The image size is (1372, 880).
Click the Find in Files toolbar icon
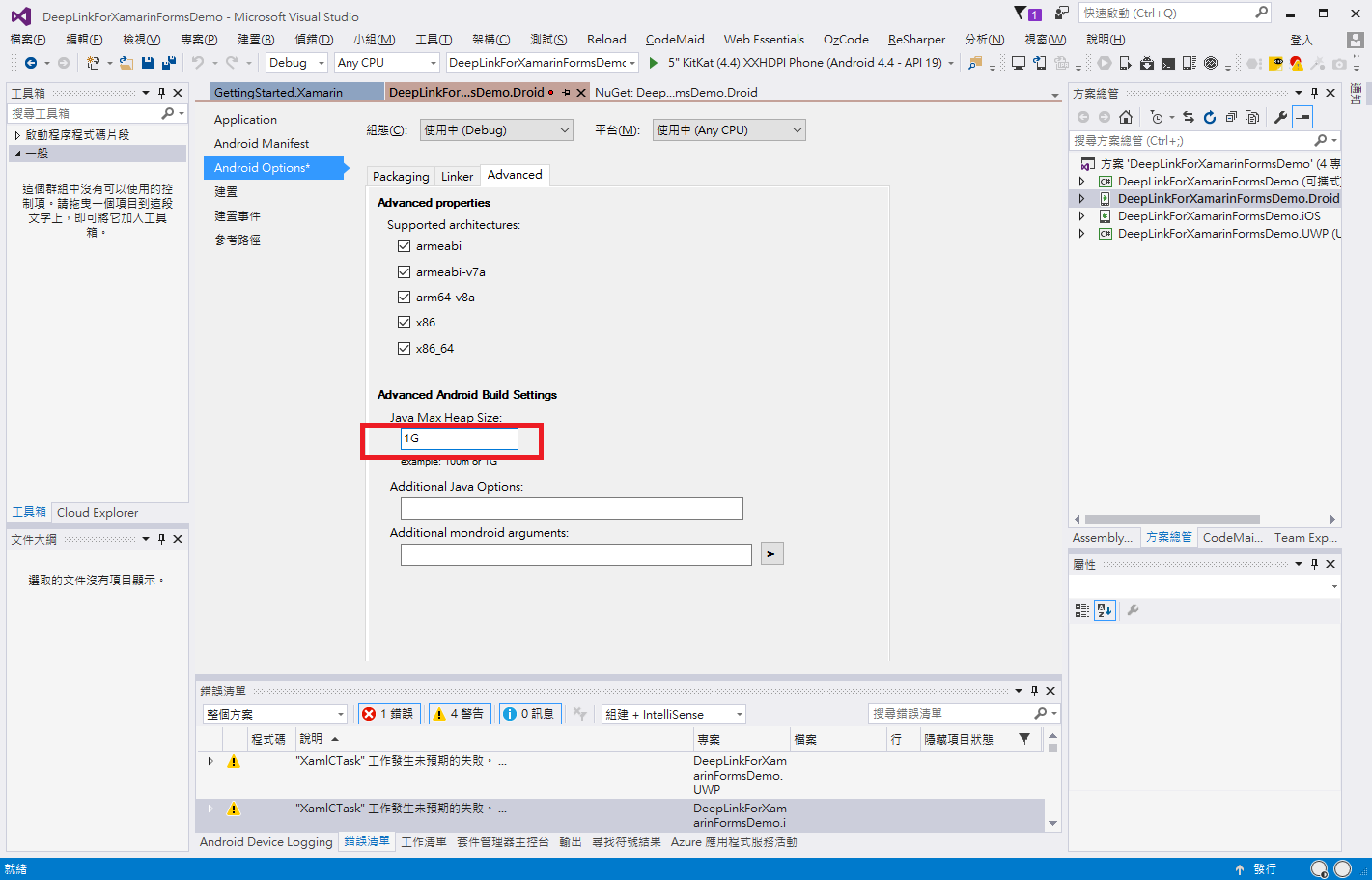(x=975, y=63)
